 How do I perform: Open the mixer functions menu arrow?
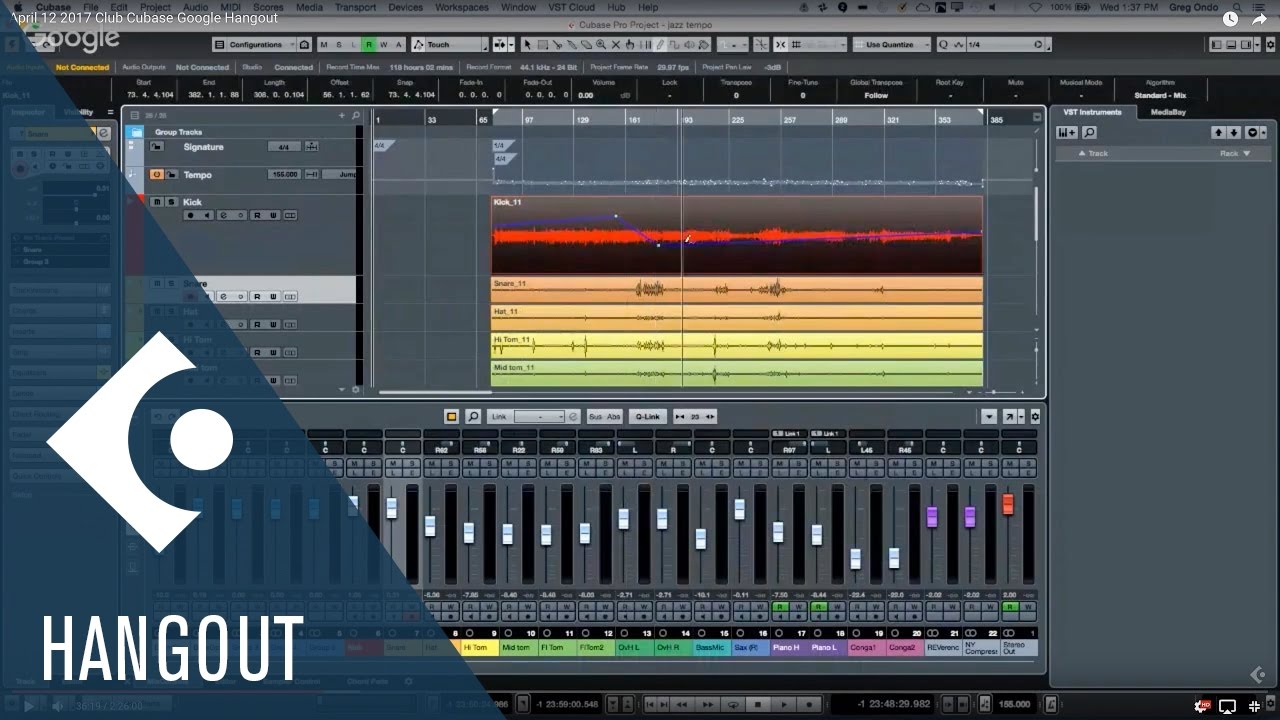989,417
